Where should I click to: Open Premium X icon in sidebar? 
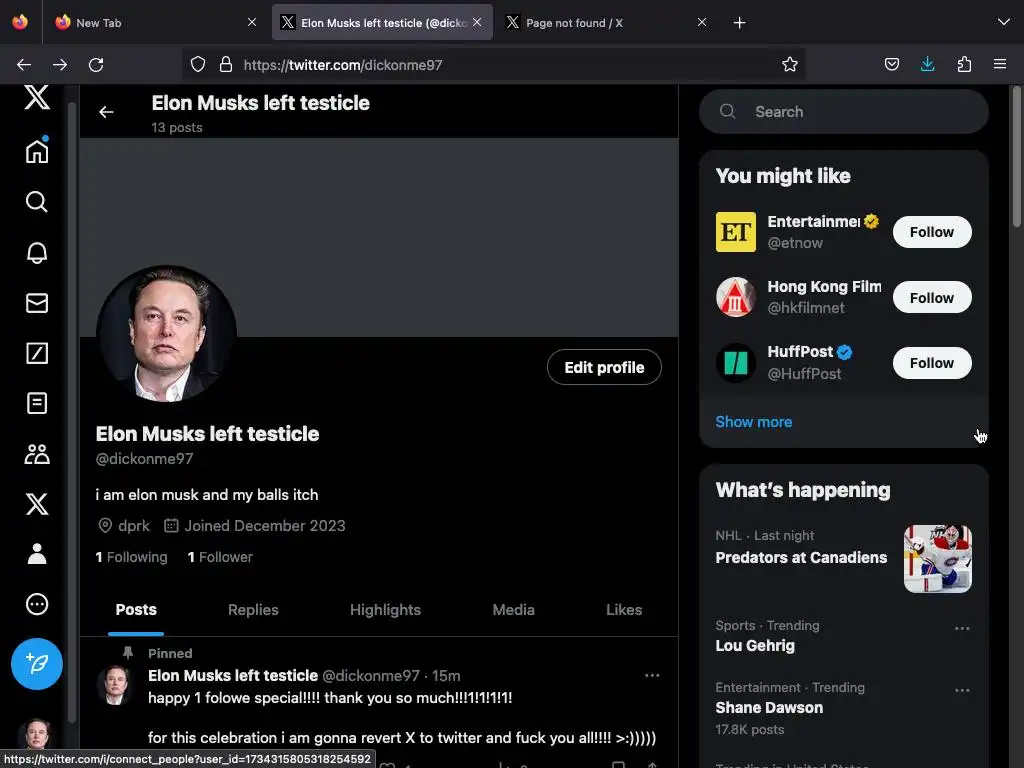[x=37, y=504]
